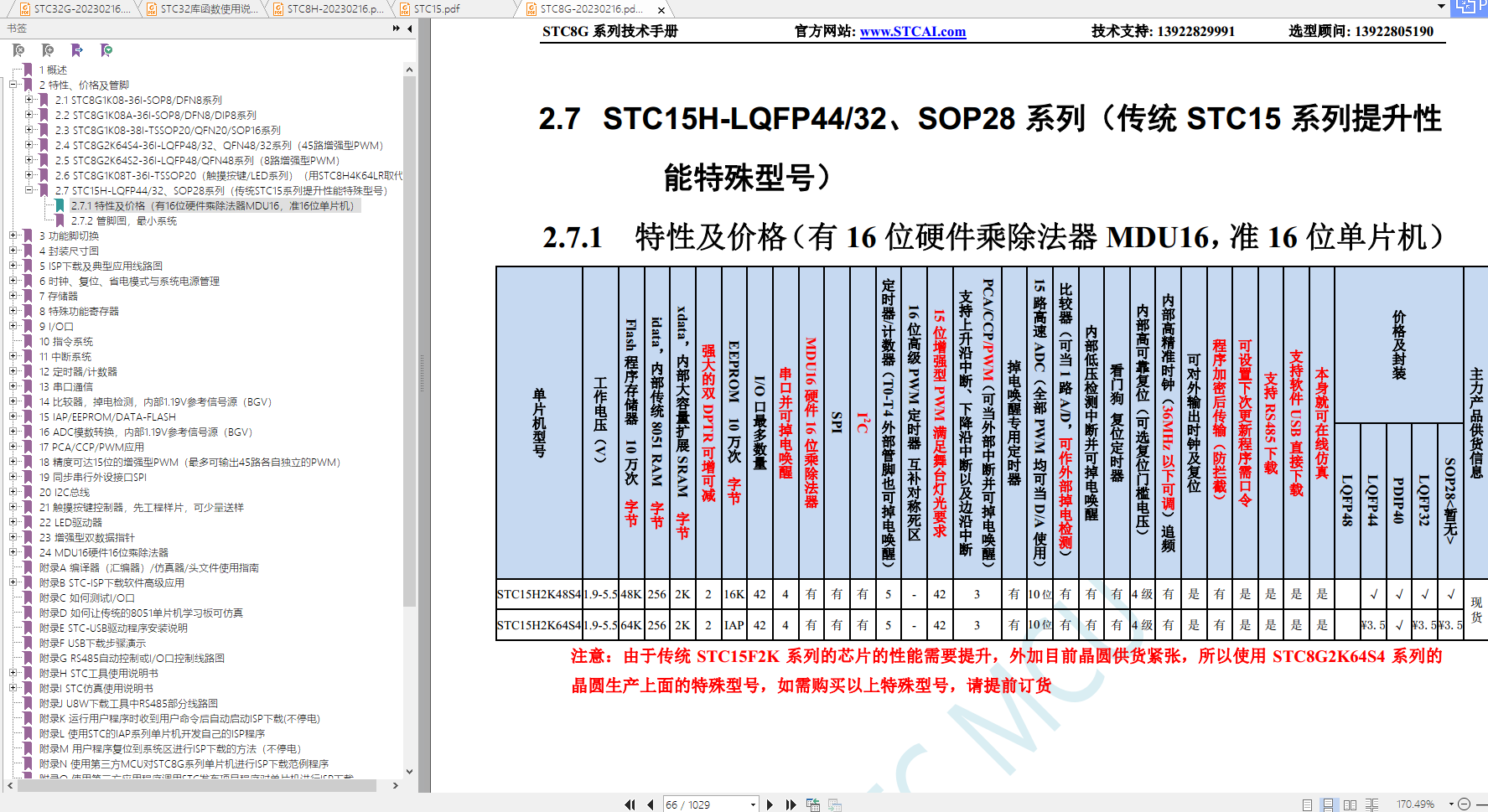Switch to the STC32G-20230216 tab
1488x812 pixels.
tap(74, 9)
